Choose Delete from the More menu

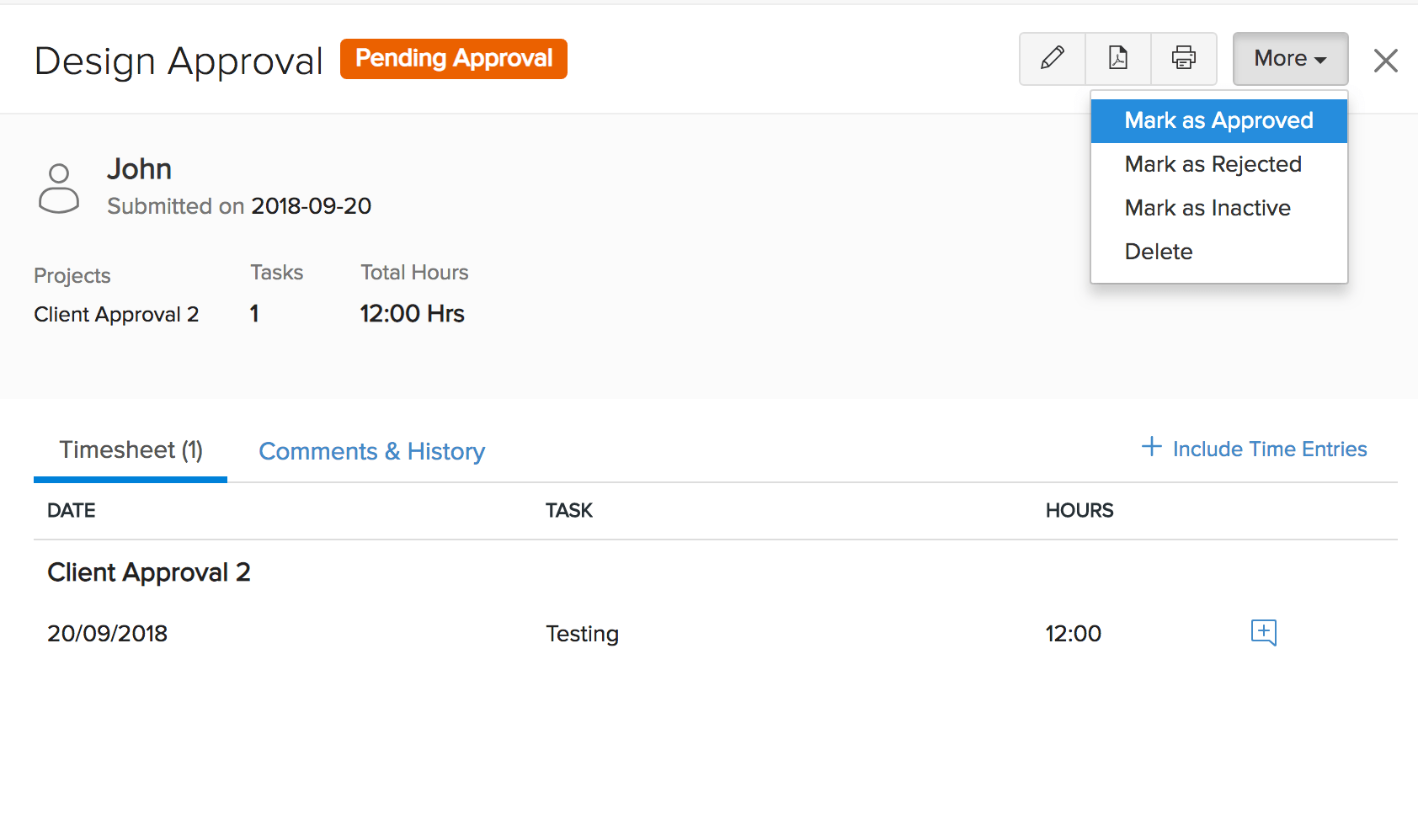pyautogui.click(x=1159, y=252)
